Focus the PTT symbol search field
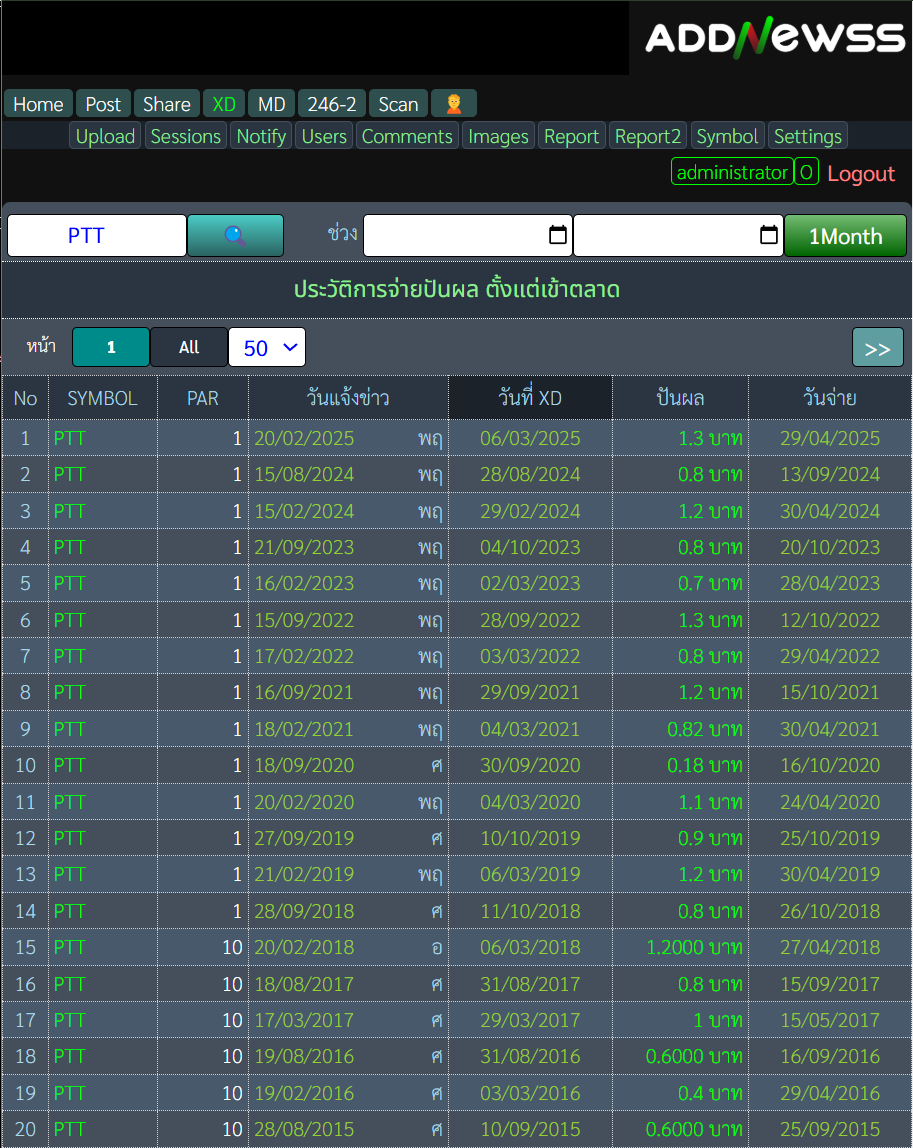Viewport: 913px width, 1148px height. [x=97, y=235]
